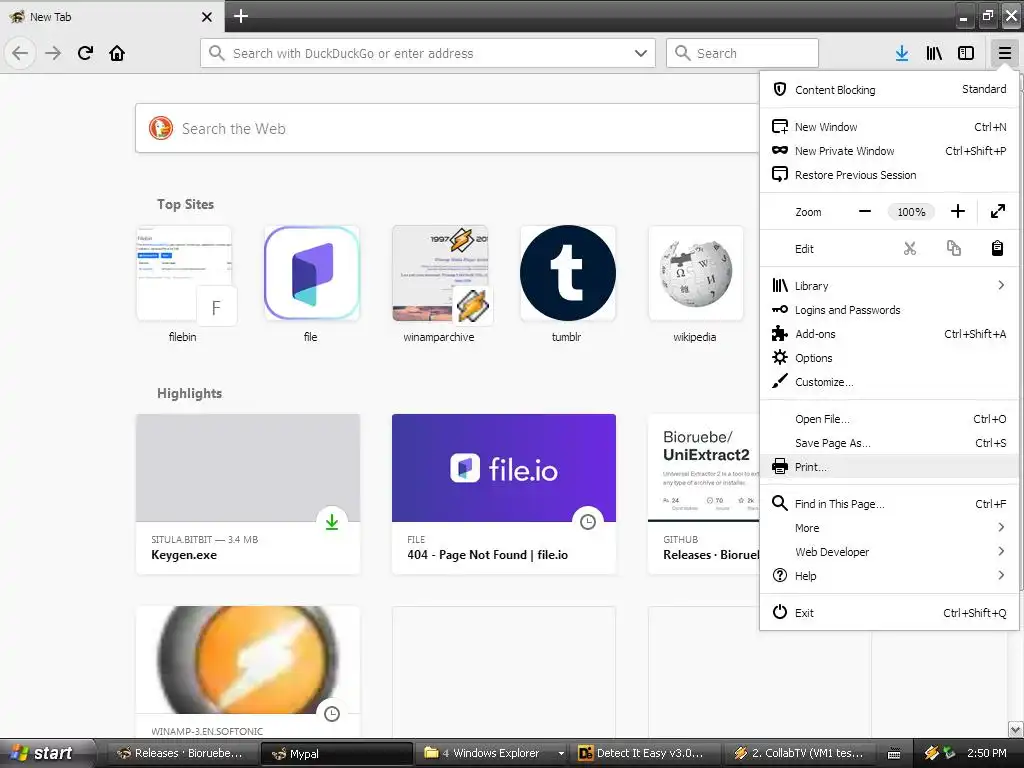Screen dimensions: 1024x768
Task: Switch to CollabTV taskbar window
Action: [x=802, y=753]
